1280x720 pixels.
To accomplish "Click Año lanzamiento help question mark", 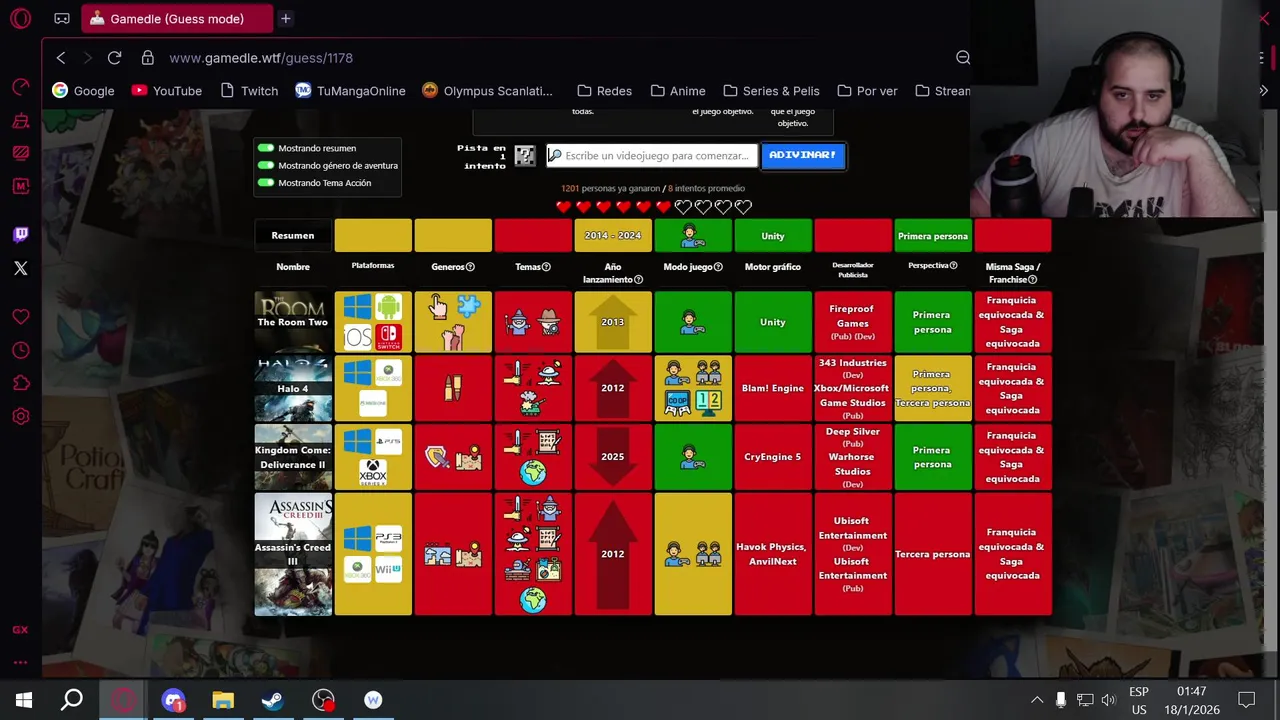I will (x=638, y=280).
